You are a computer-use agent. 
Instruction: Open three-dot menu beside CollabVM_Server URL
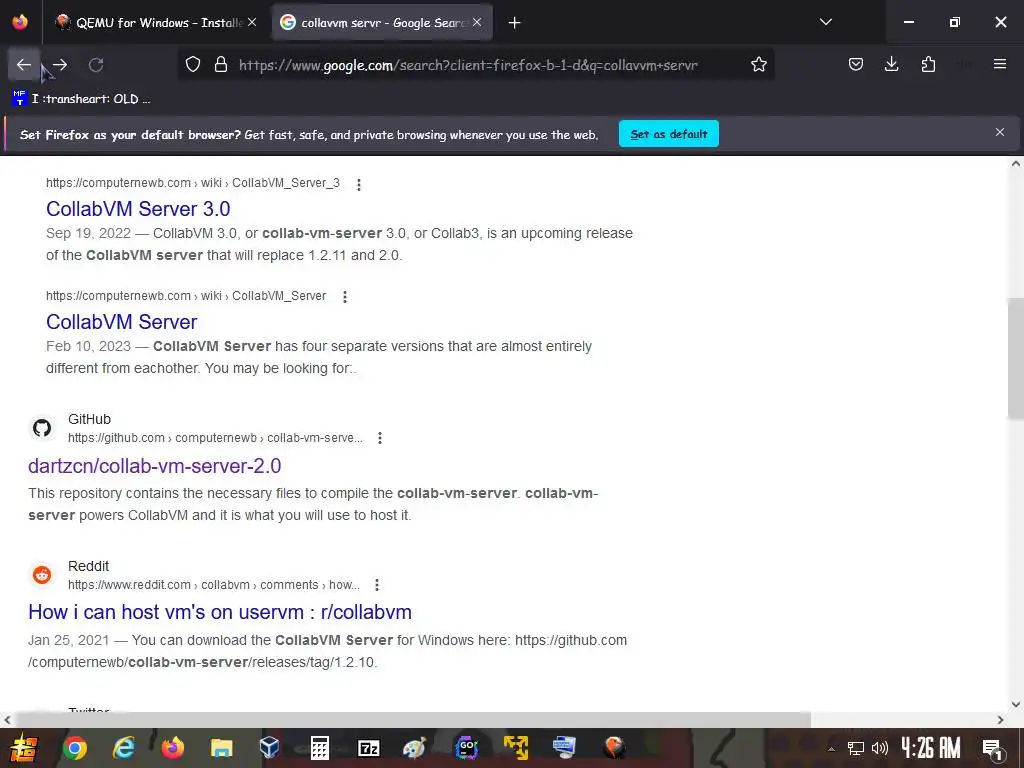tap(345, 297)
